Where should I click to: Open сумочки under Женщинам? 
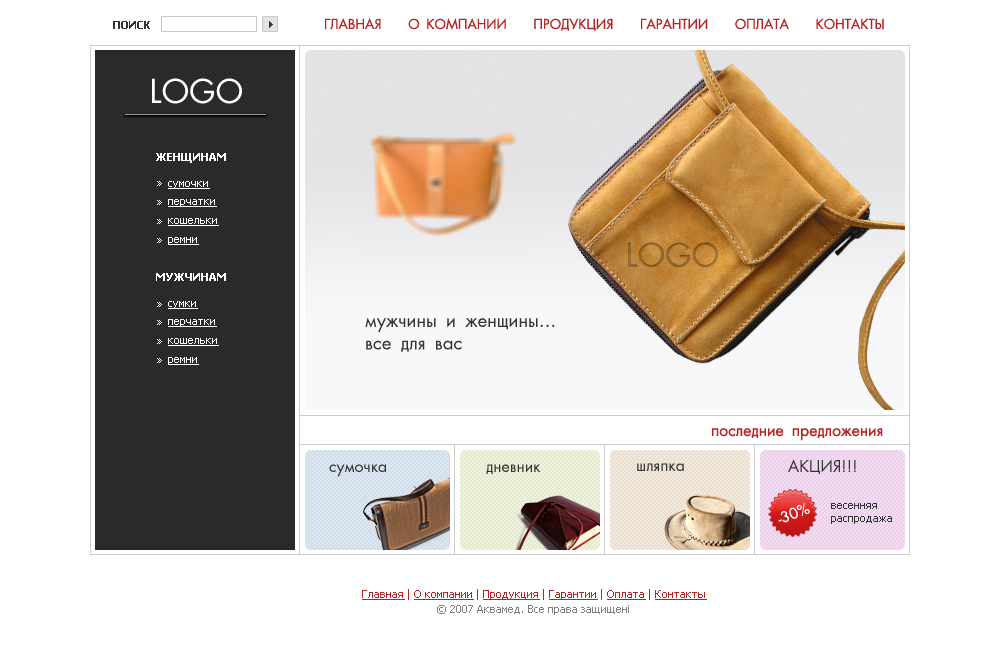coord(188,184)
